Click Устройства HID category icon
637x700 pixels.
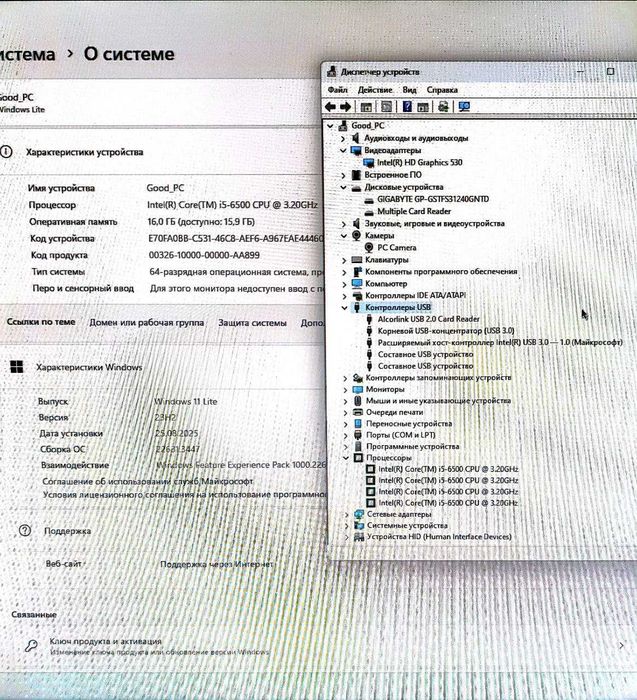point(359,537)
